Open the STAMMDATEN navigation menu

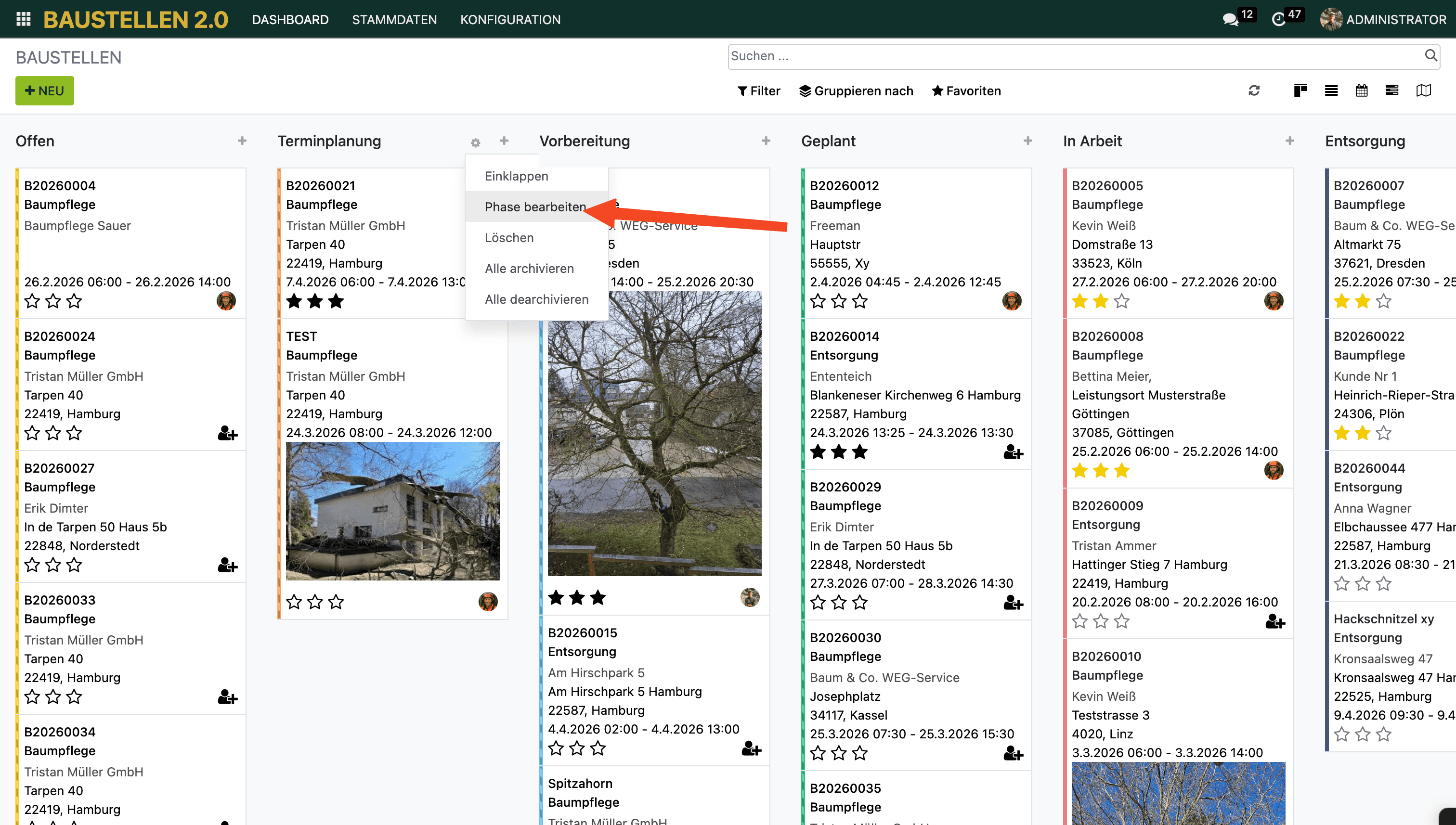click(x=394, y=19)
